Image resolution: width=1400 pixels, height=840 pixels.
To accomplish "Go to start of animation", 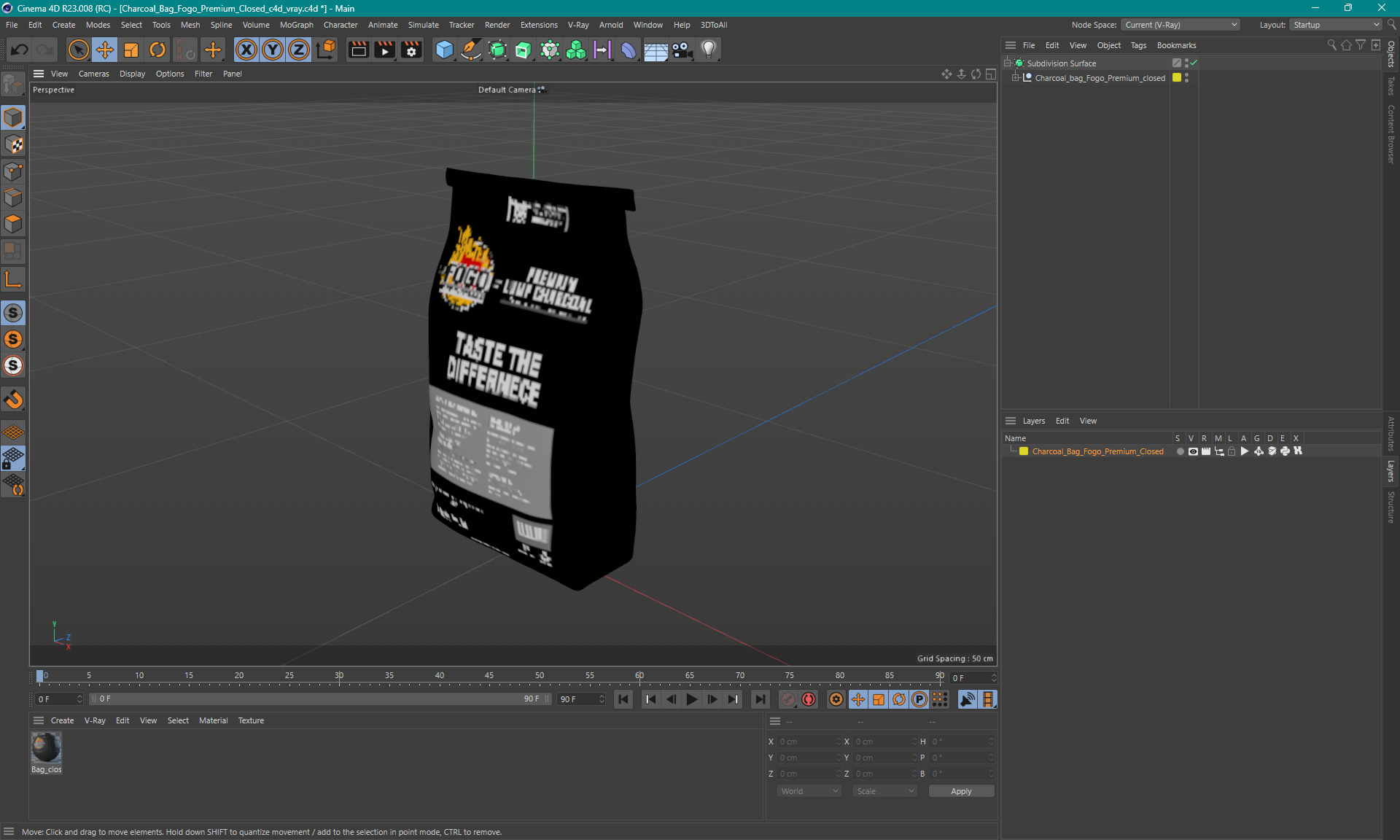I will [x=623, y=699].
